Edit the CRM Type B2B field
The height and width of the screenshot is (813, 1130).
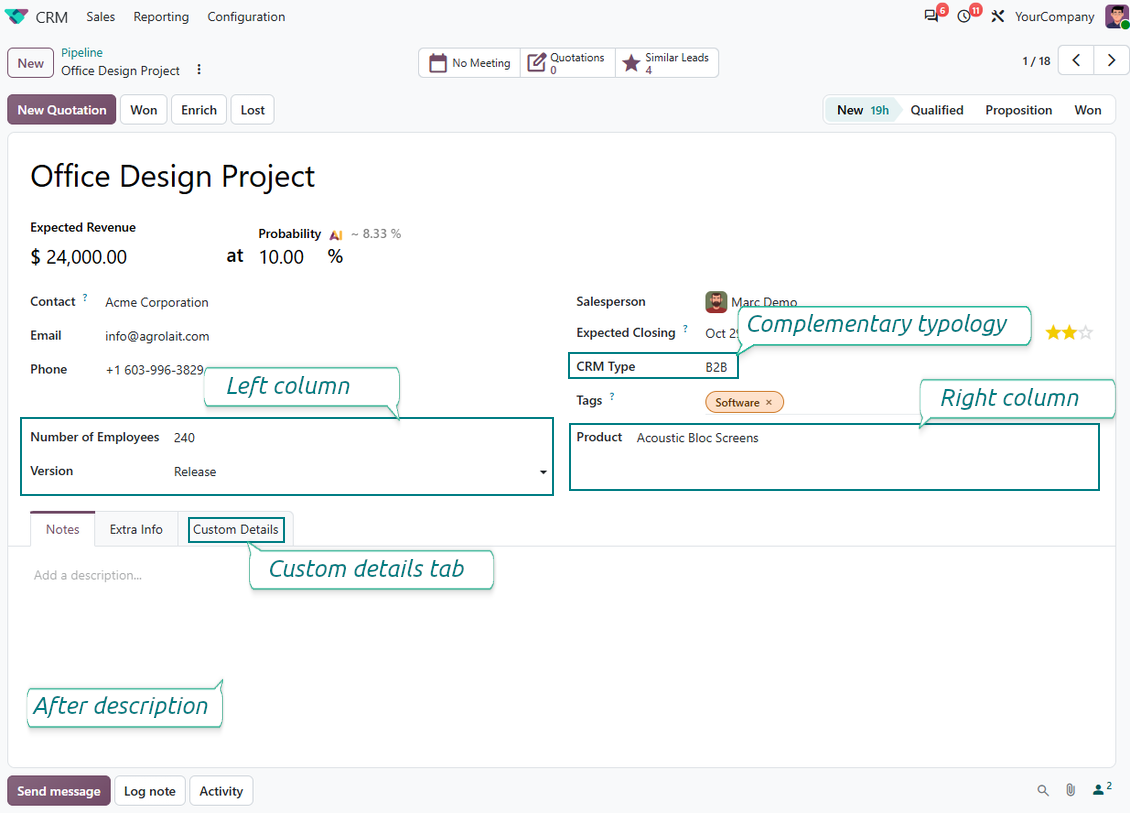(x=716, y=367)
